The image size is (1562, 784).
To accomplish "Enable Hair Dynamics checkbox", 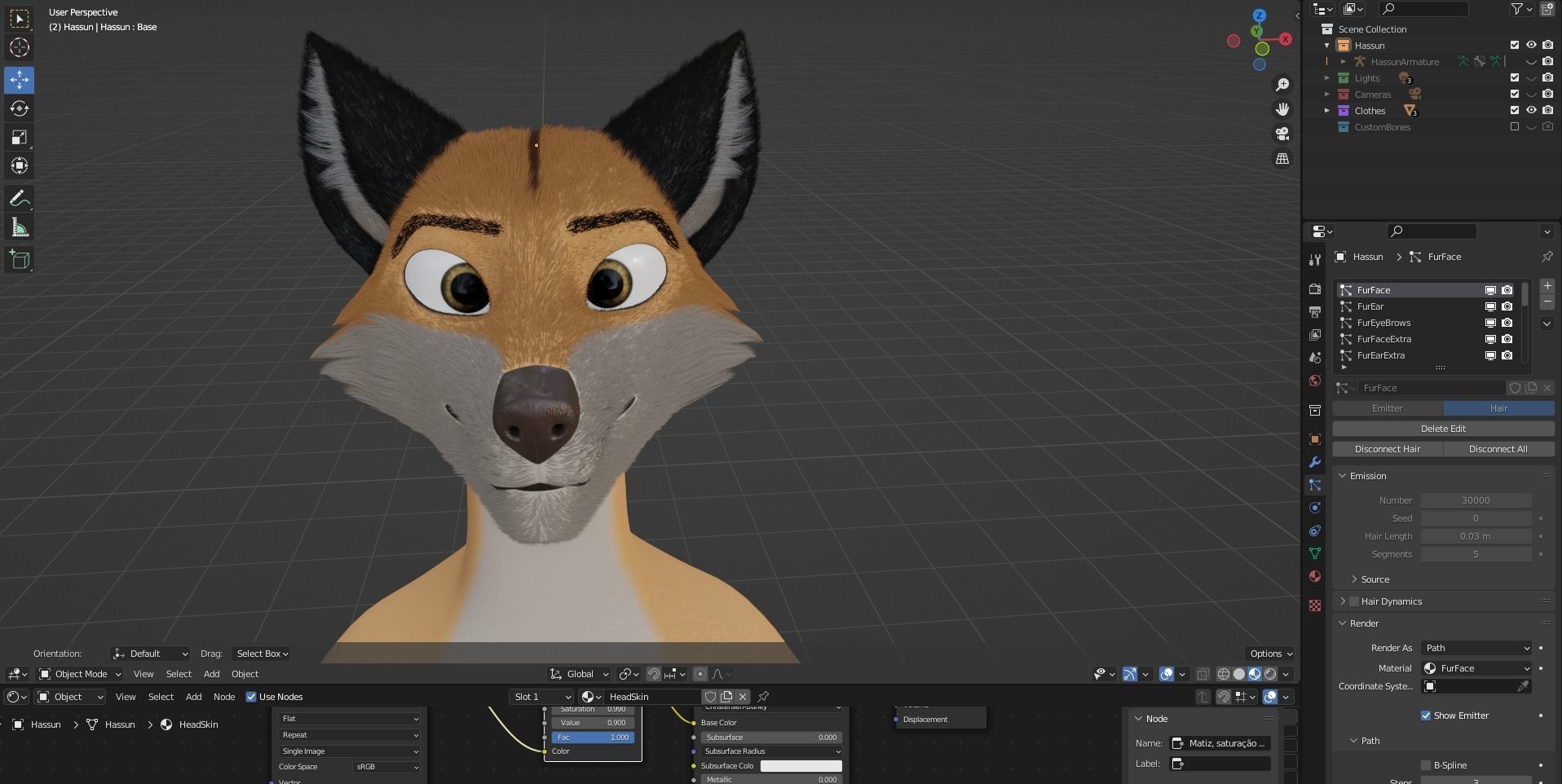I will click(1354, 601).
